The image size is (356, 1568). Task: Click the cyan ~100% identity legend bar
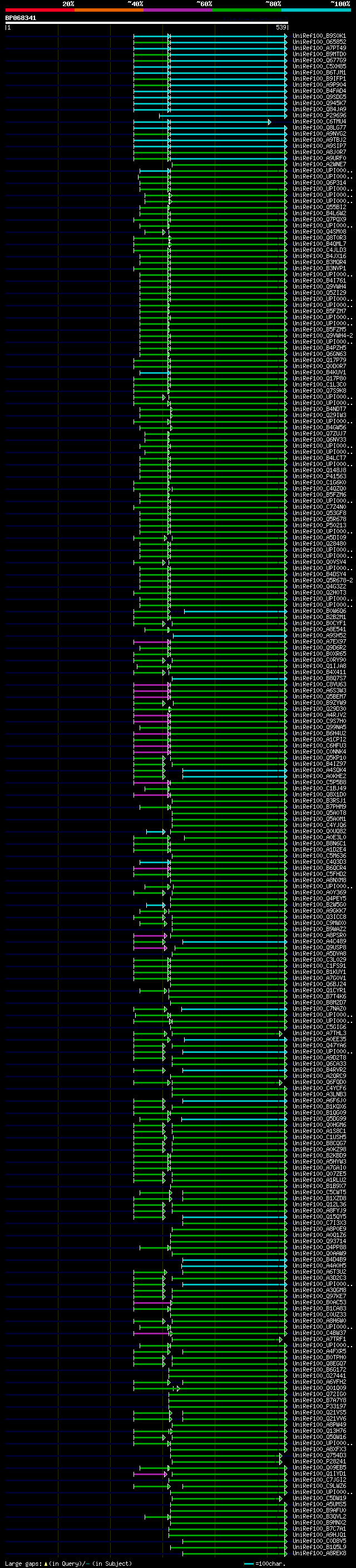click(316, 10)
